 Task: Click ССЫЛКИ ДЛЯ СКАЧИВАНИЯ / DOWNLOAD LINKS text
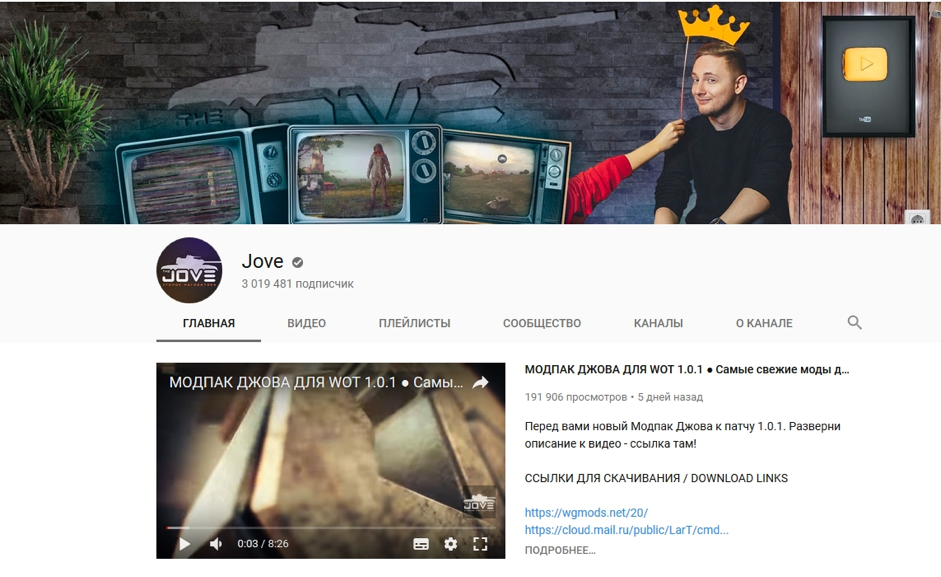(656, 479)
